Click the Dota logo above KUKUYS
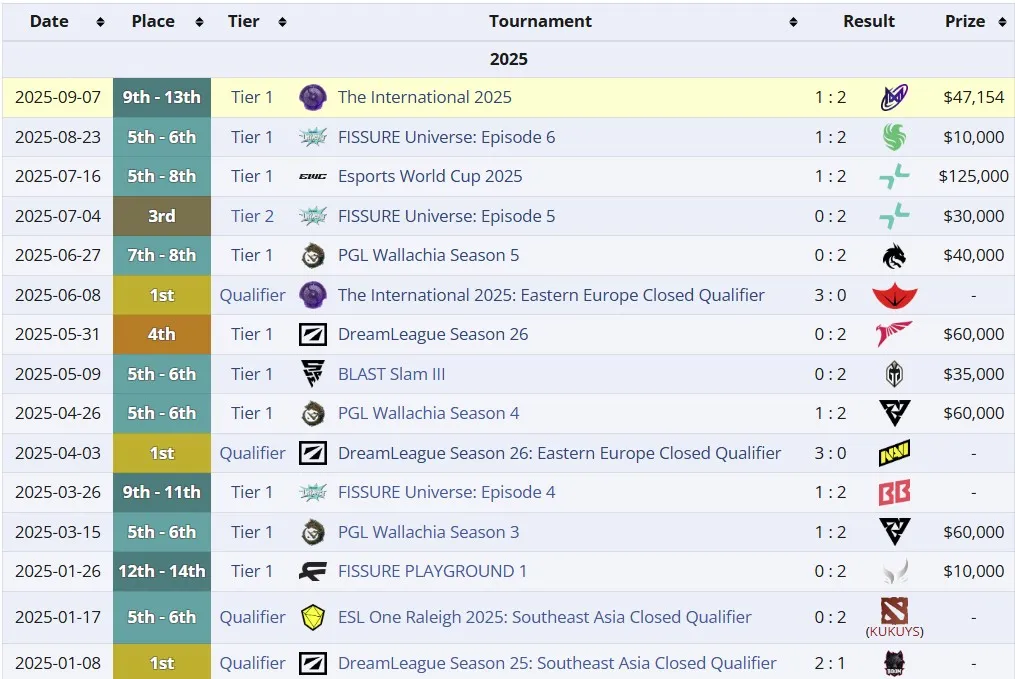Viewport: 1015px width, 679px height. pos(895,610)
